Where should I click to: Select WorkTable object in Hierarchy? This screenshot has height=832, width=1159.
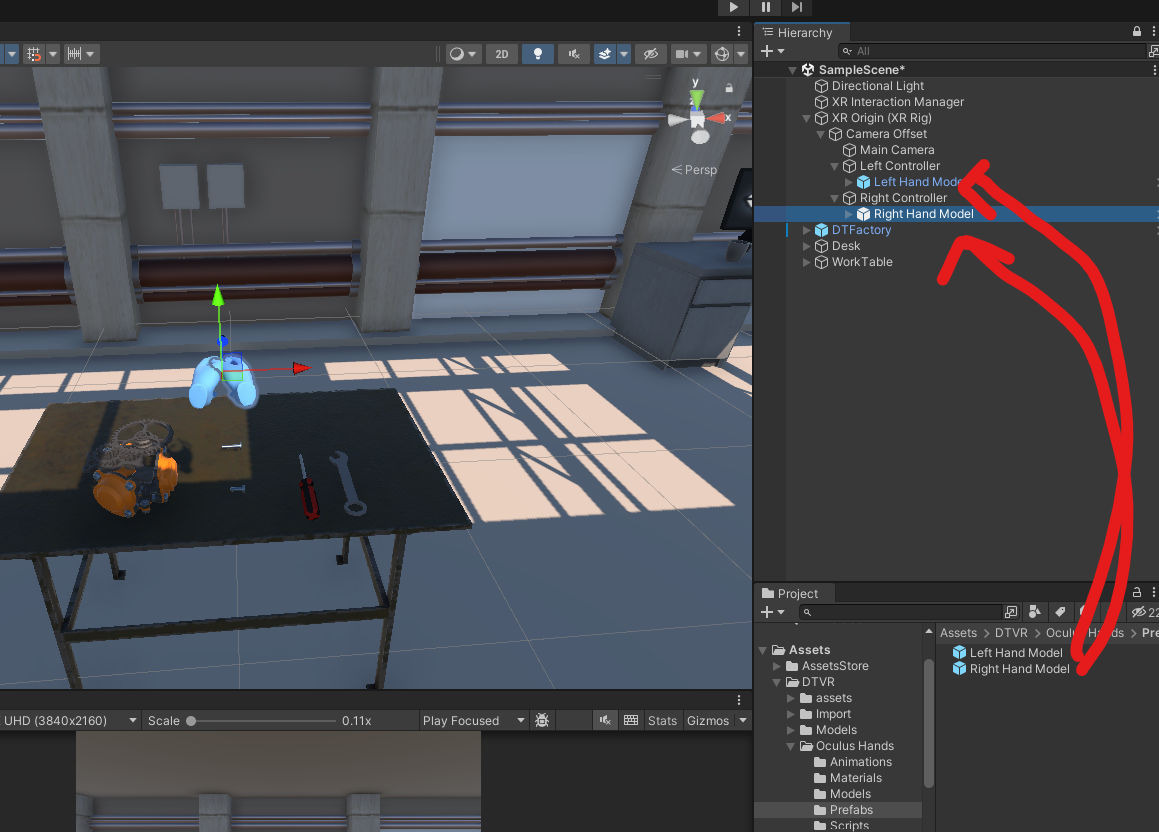[x=862, y=262]
